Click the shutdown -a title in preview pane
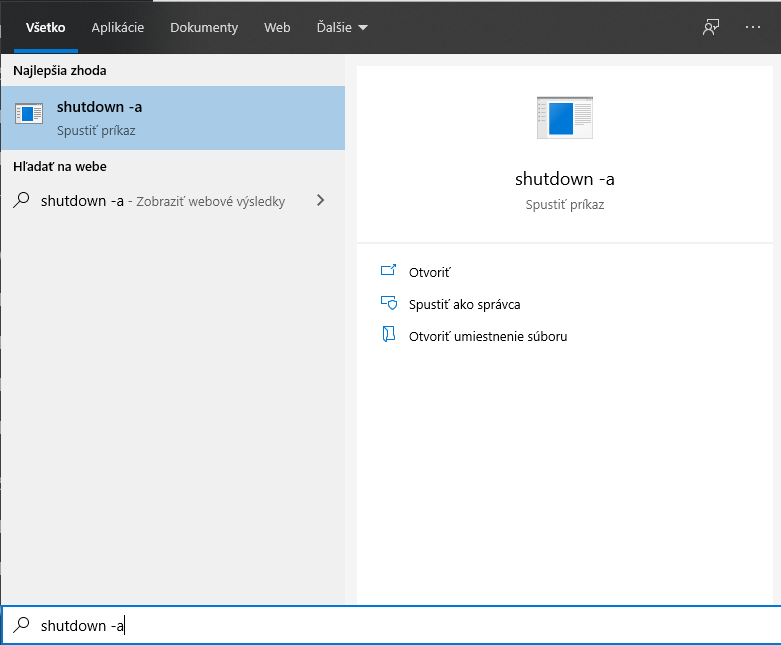Viewport: 781px width, 645px height. [564, 179]
